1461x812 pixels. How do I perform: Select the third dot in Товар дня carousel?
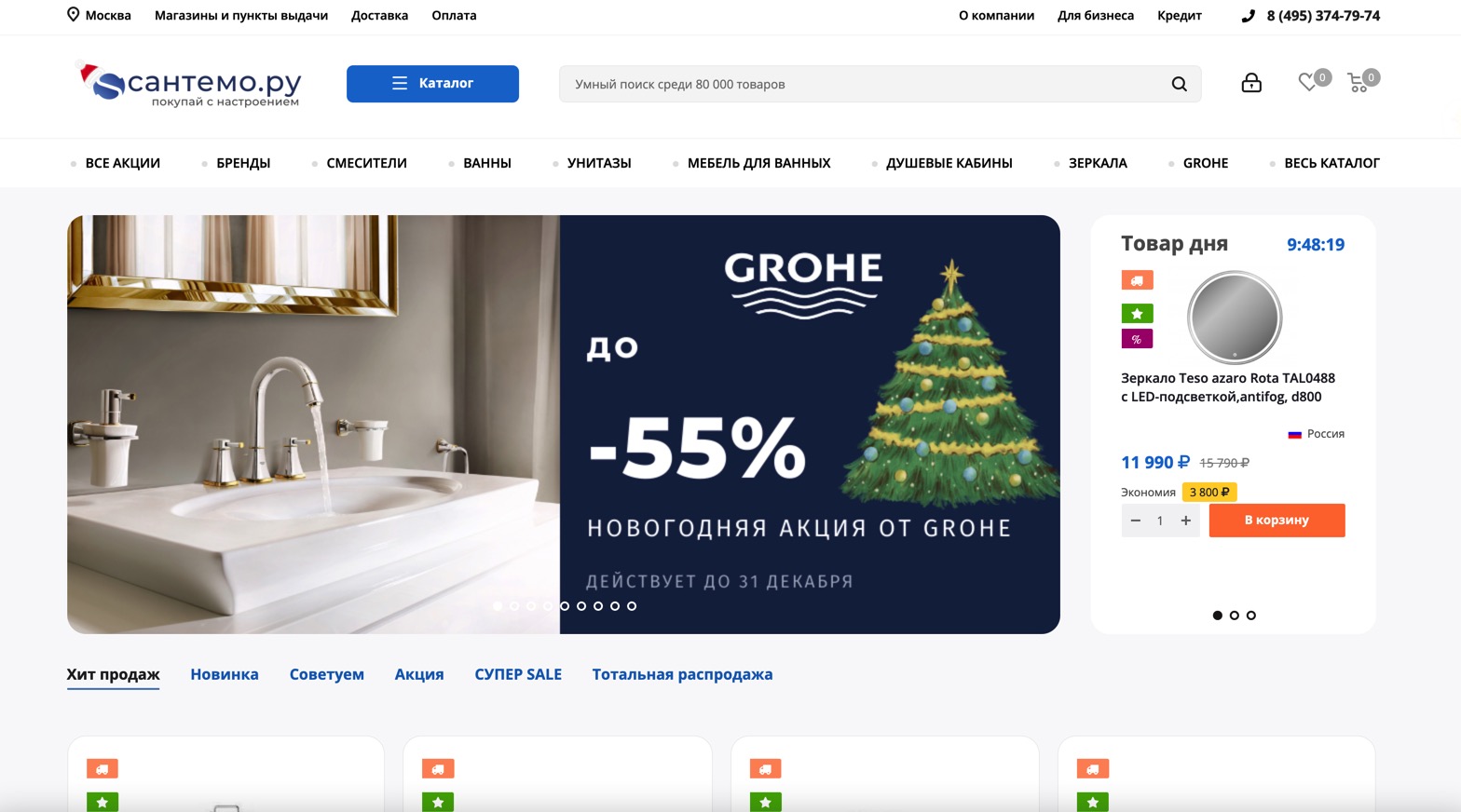click(x=1251, y=616)
